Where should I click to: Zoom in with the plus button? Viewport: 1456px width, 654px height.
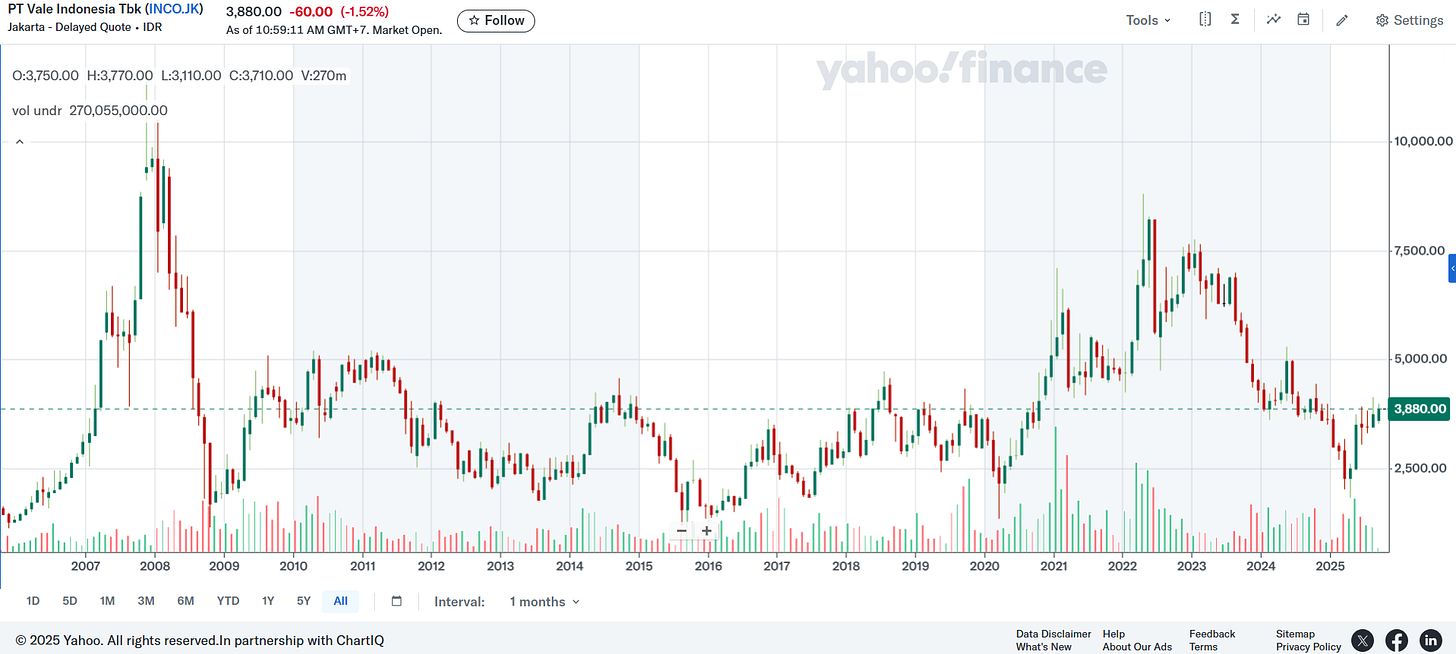pos(707,531)
